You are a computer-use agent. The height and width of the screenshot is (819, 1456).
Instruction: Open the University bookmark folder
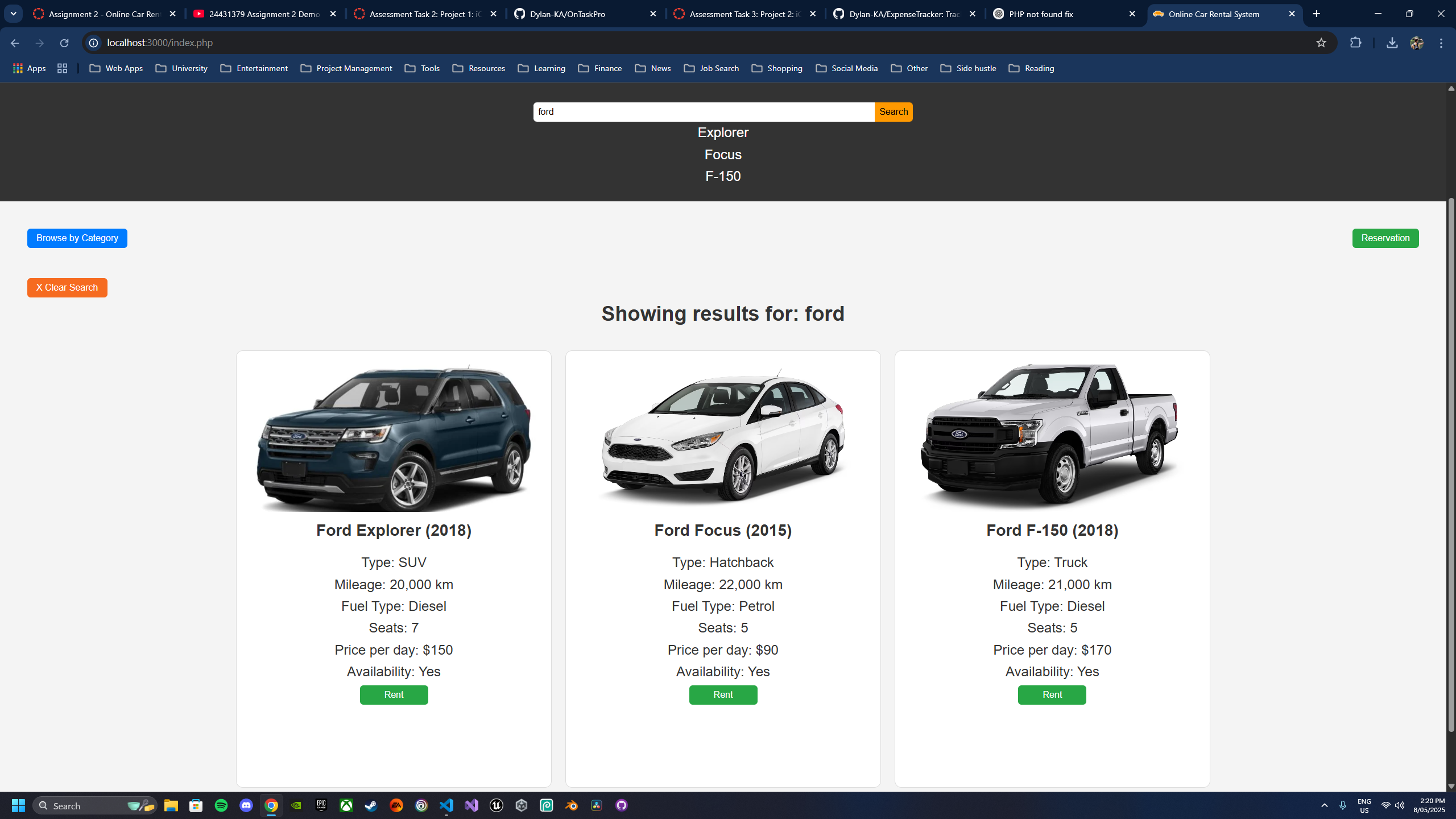click(181, 68)
